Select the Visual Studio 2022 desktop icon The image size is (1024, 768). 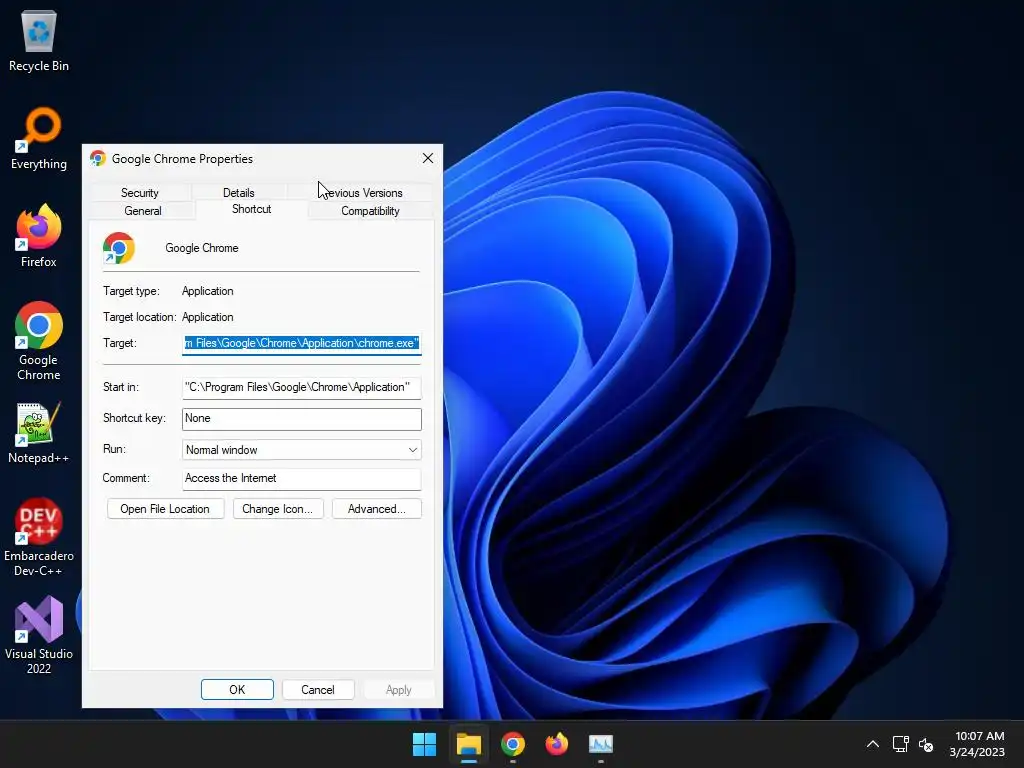tap(39, 635)
